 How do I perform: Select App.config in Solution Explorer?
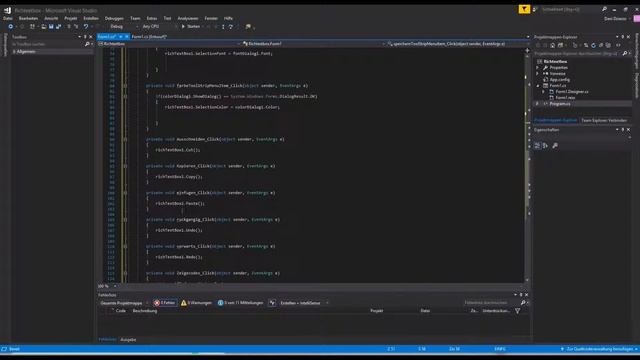pos(560,80)
